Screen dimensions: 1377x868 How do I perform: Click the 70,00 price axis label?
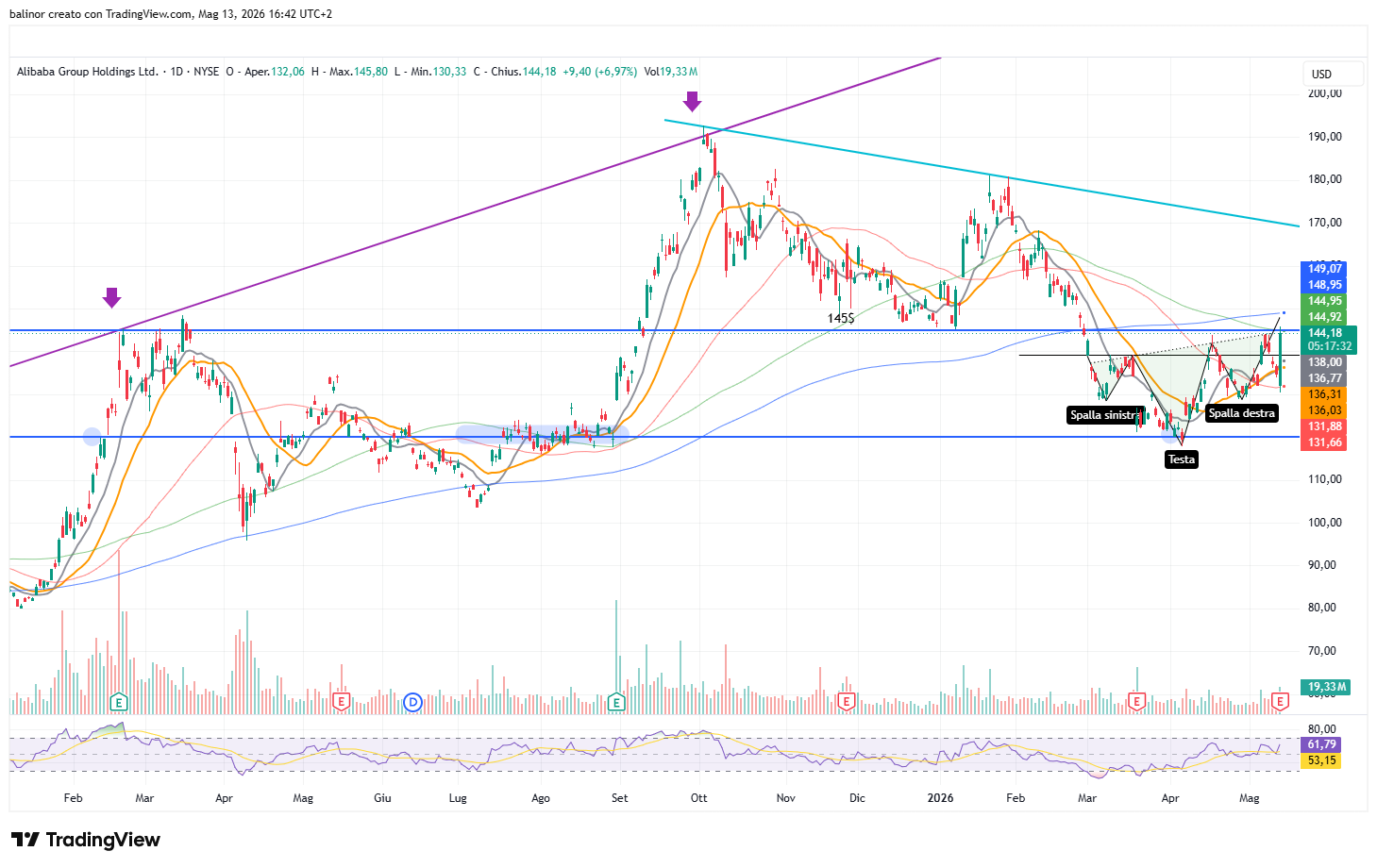click(x=1324, y=651)
